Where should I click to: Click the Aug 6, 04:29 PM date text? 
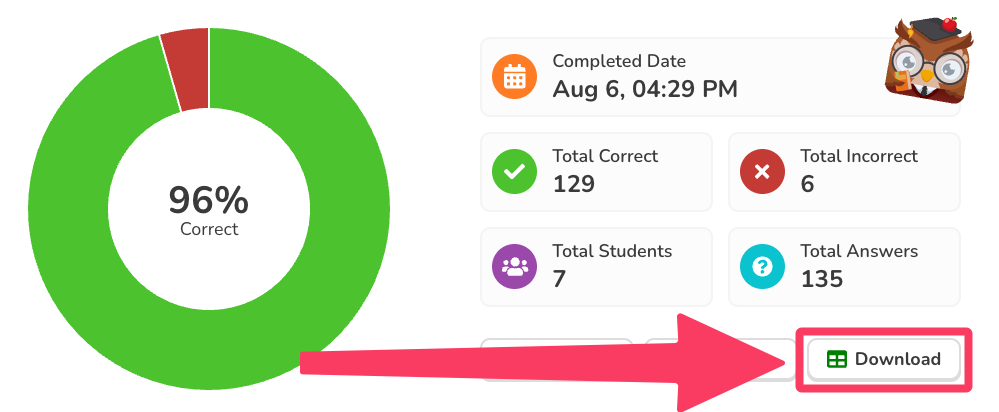click(645, 89)
